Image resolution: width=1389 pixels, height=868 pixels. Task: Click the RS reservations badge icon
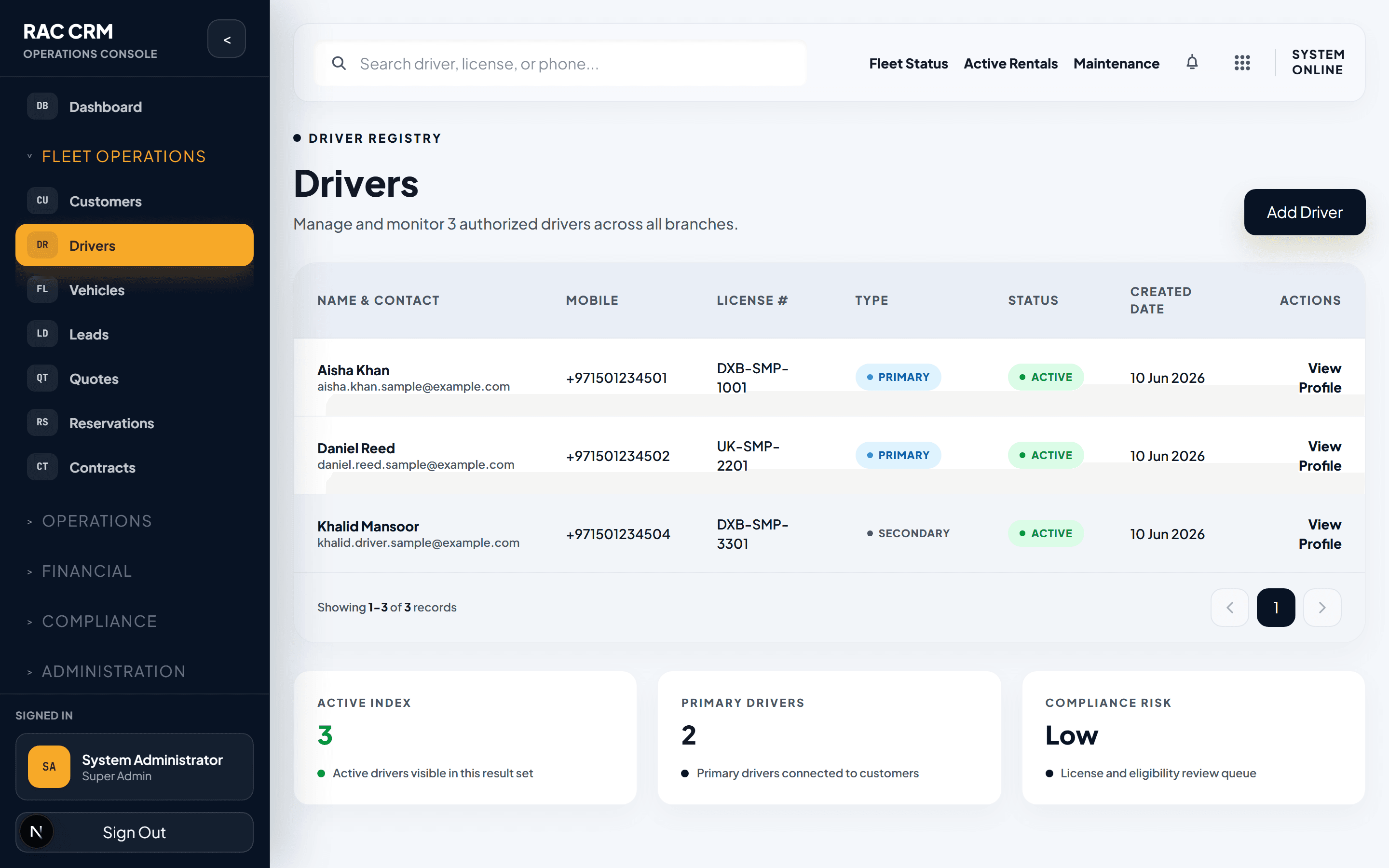(x=42, y=422)
